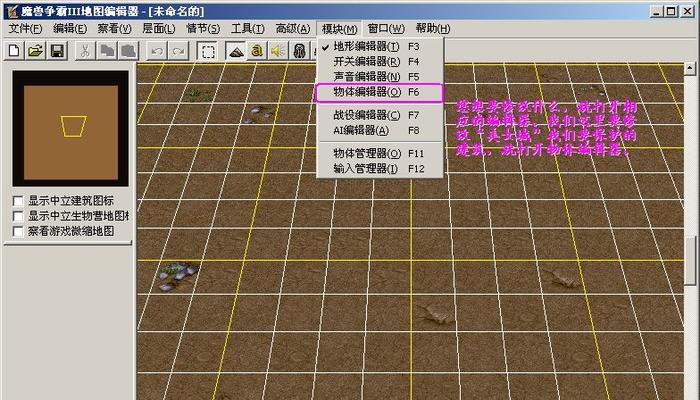The image size is (700, 400).
Task: Click the Cut scissors icon
Action: pos(85,51)
